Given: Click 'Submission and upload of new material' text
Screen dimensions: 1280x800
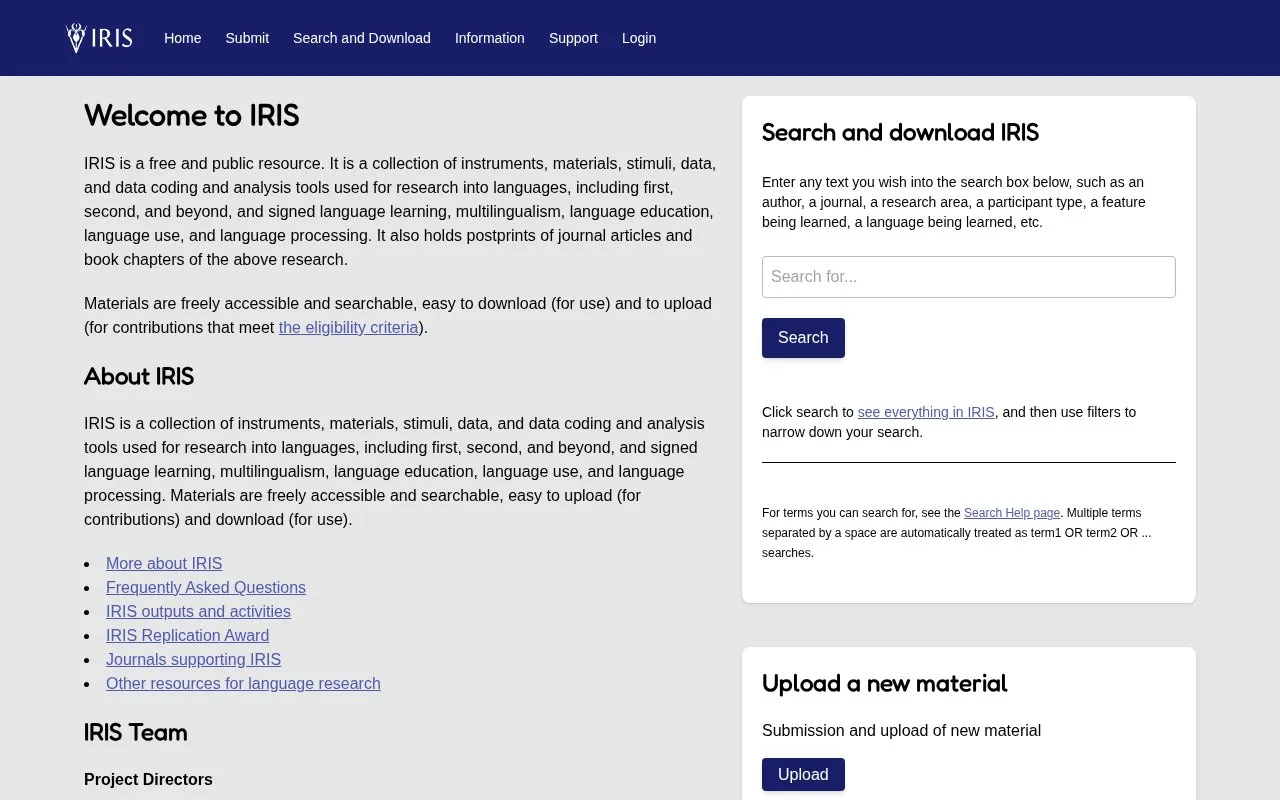Looking at the screenshot, I should [x=901, y=731].
